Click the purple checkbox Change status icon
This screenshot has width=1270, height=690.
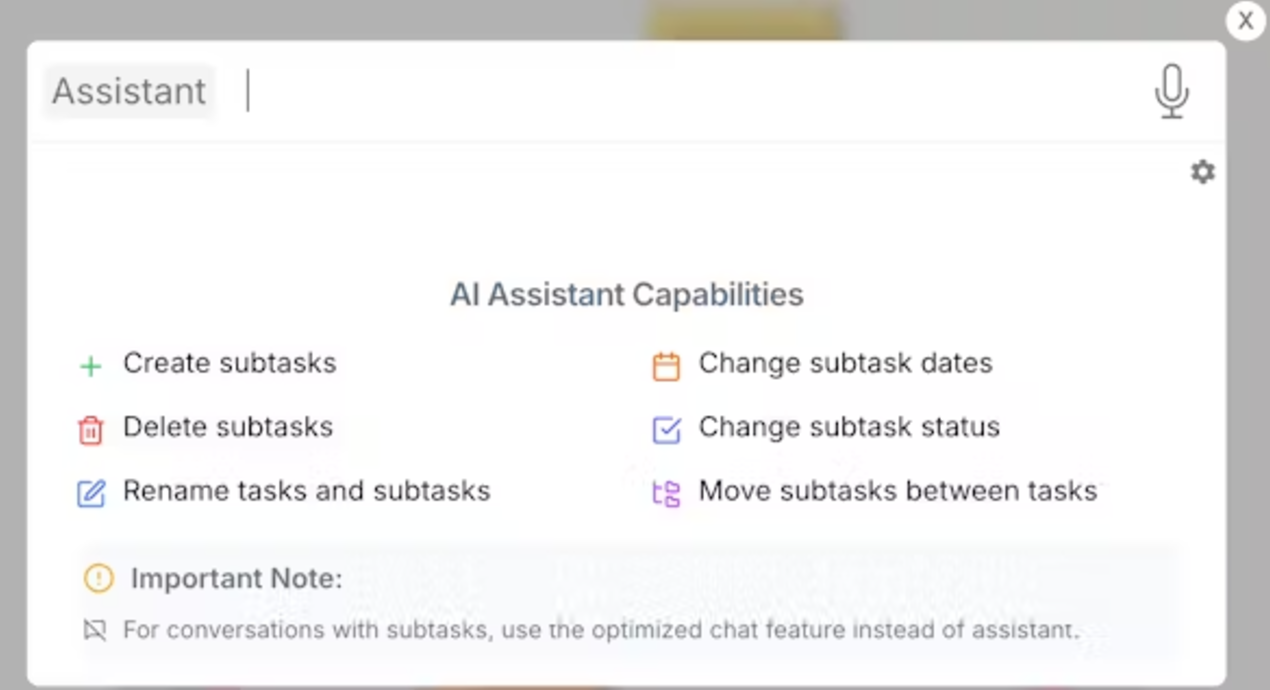[666, 430]
